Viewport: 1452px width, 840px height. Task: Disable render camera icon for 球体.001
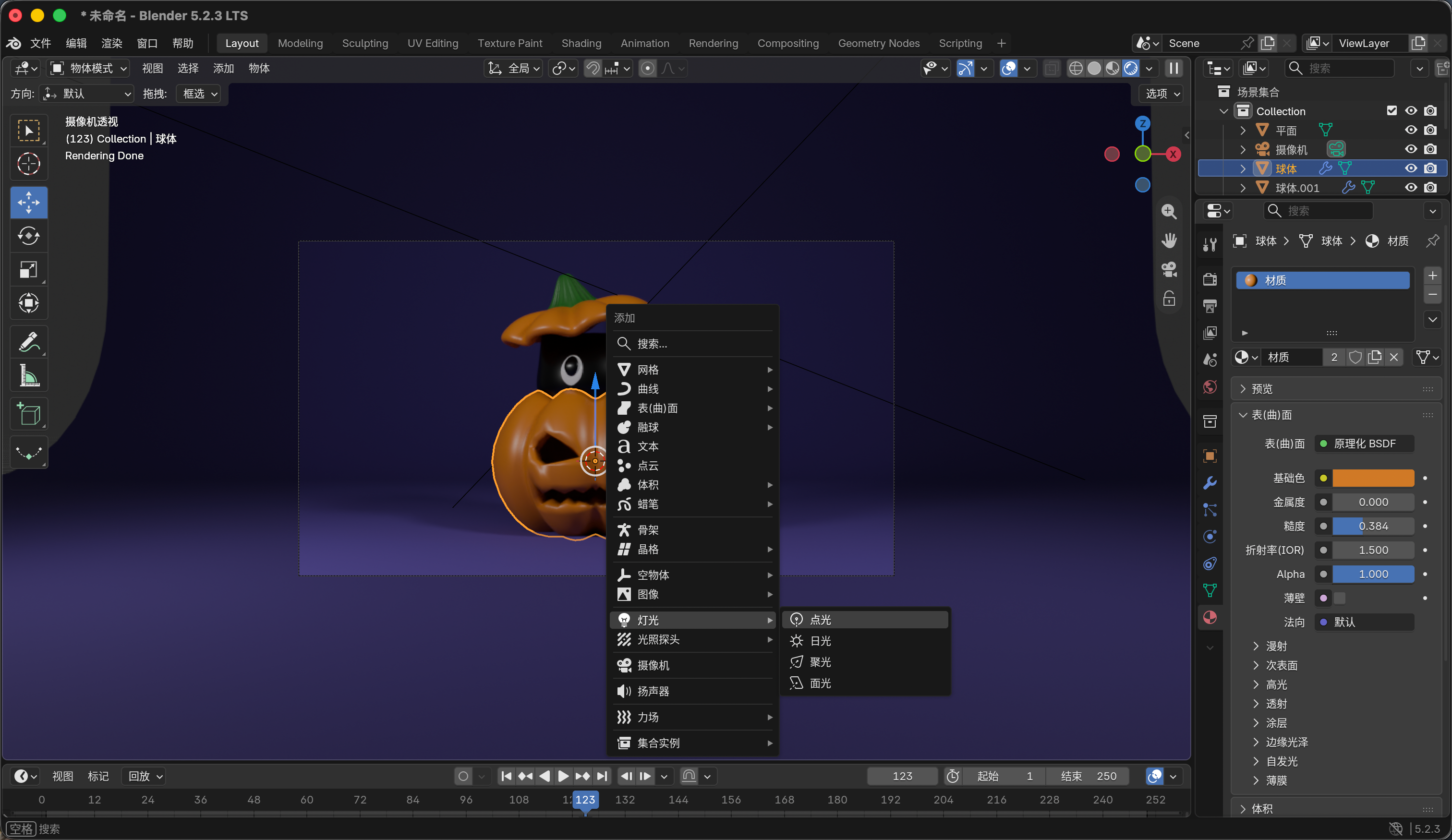[x=1430, y=188]
